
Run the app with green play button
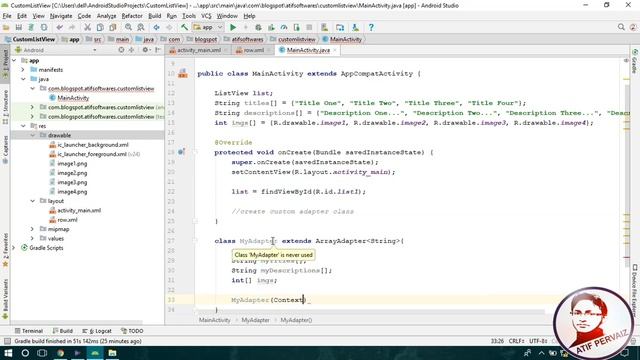coord(233,27)
